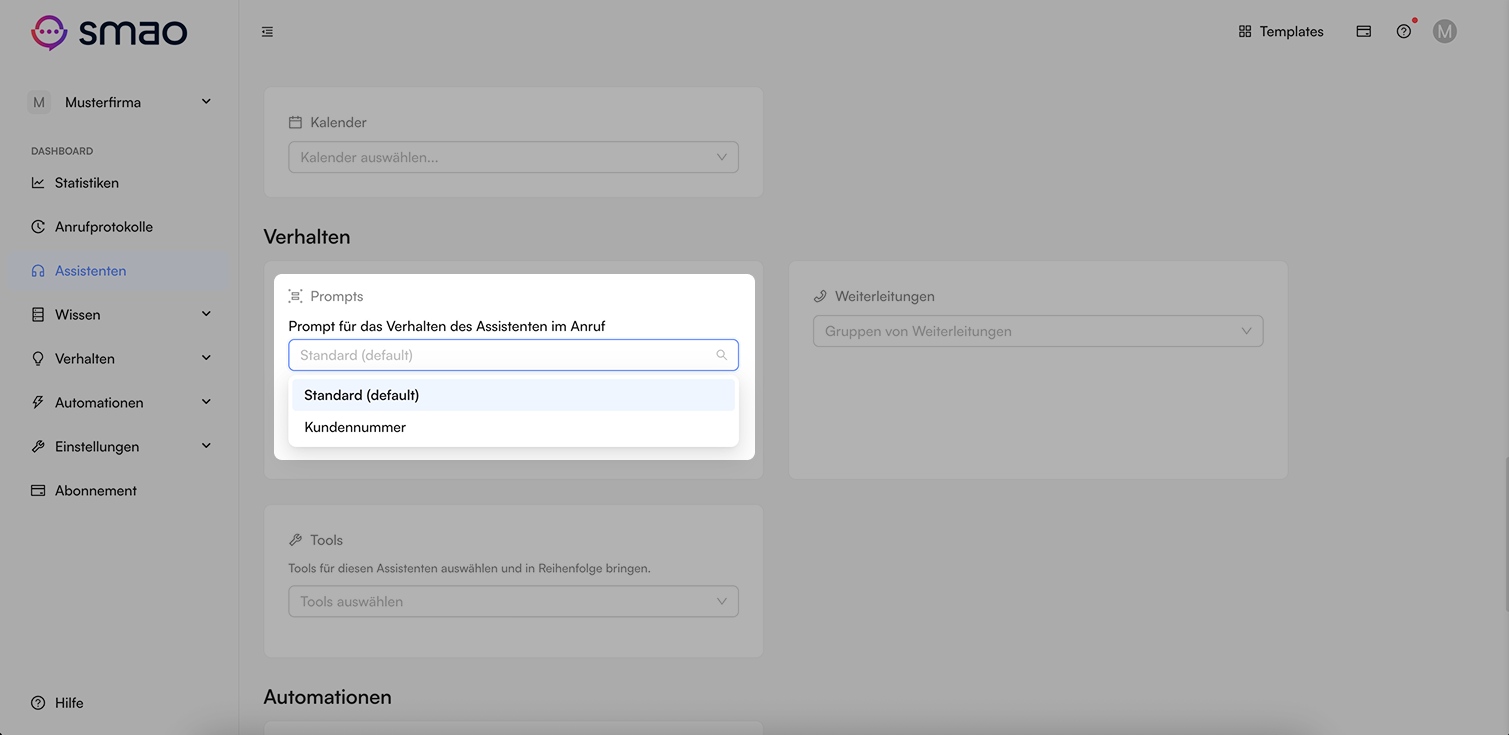
Task: Choose Kundennummer prompt option
Action: (513, 427)
